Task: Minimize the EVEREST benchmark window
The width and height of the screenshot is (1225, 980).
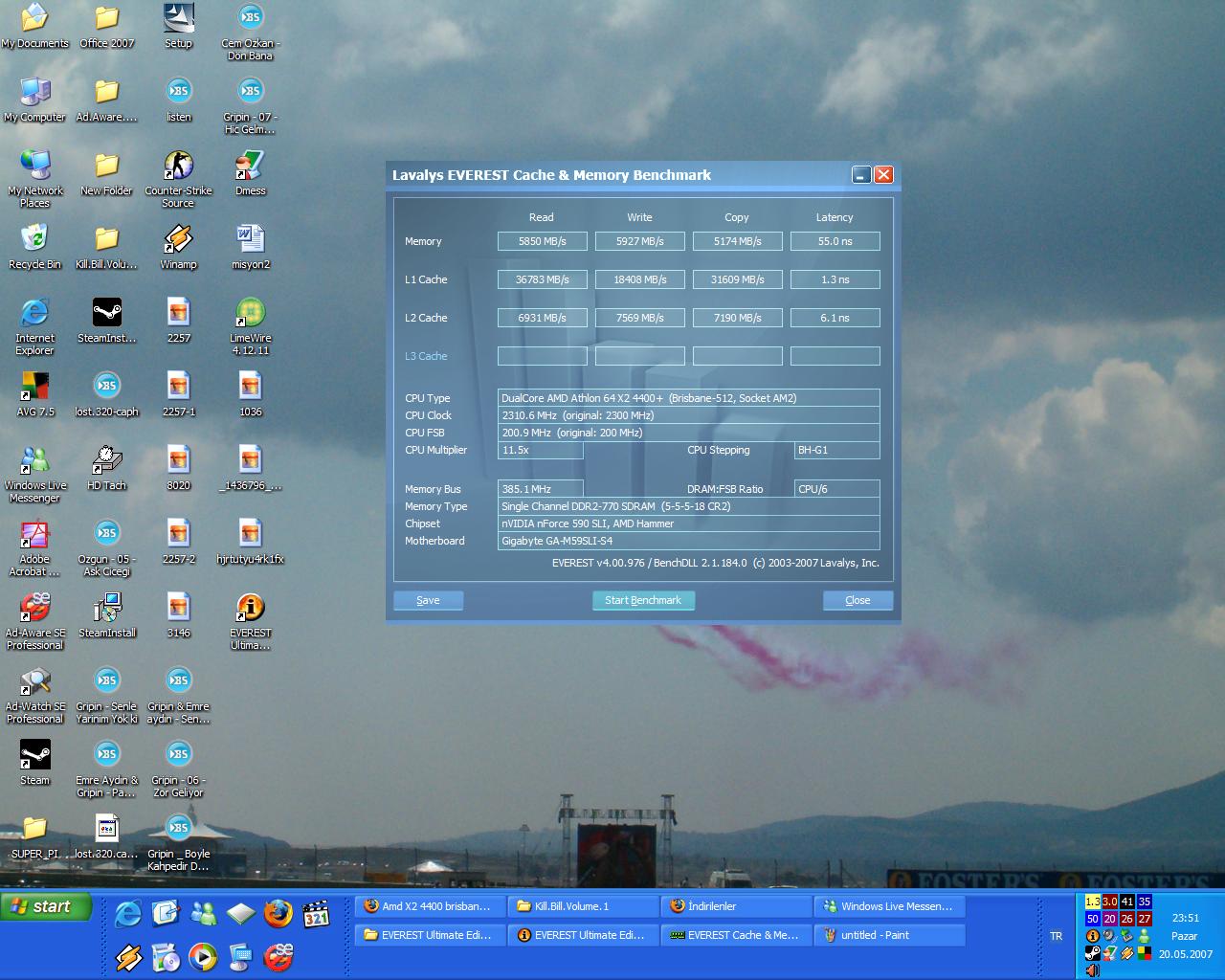Action: [x=861, y=174]
